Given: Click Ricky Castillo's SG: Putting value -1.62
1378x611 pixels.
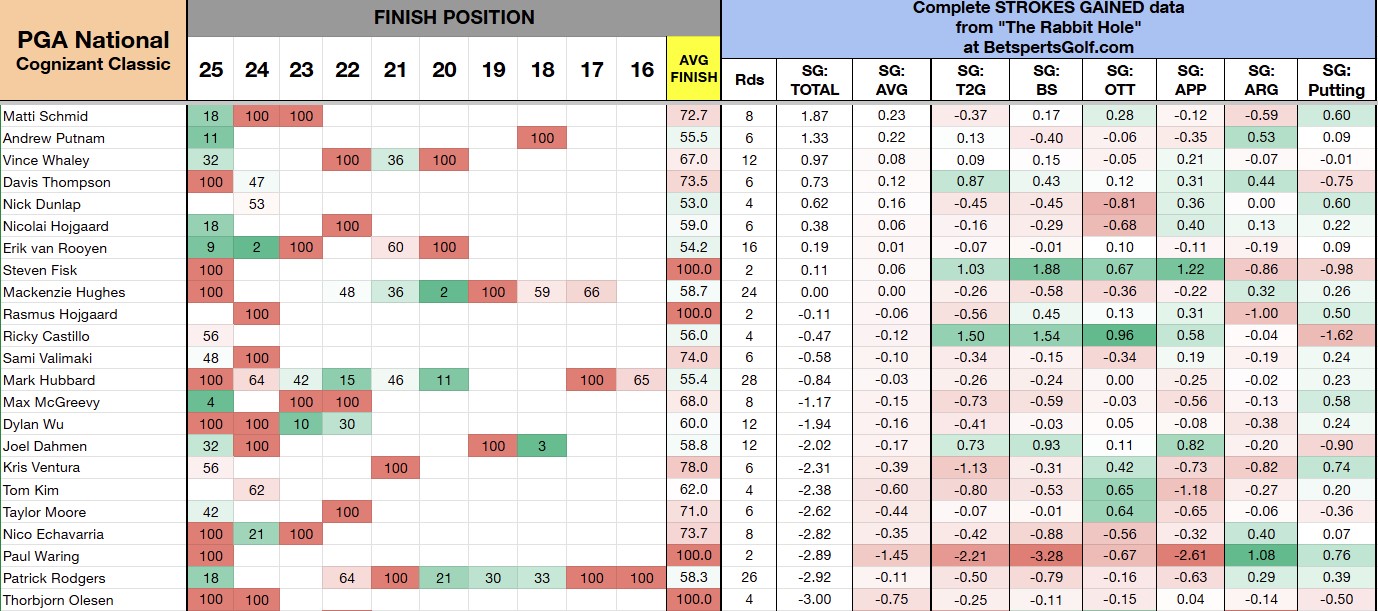Looking at the screenshot, I should 1336,336.
